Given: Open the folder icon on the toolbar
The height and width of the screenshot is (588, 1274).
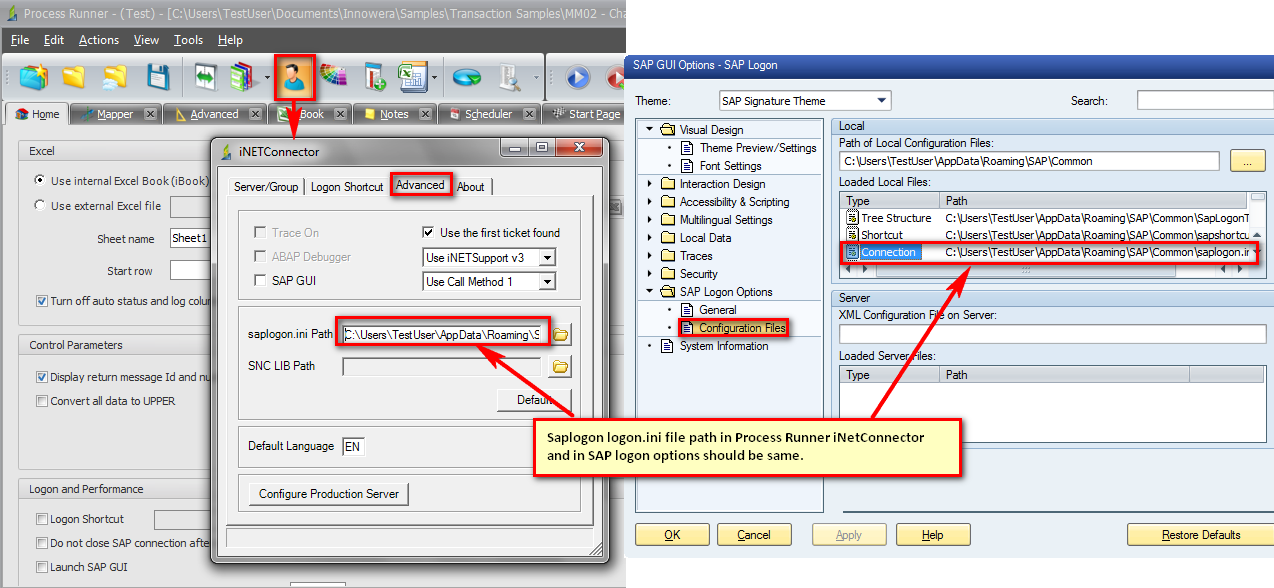Looking at the screenshot, I should point(75,77).
